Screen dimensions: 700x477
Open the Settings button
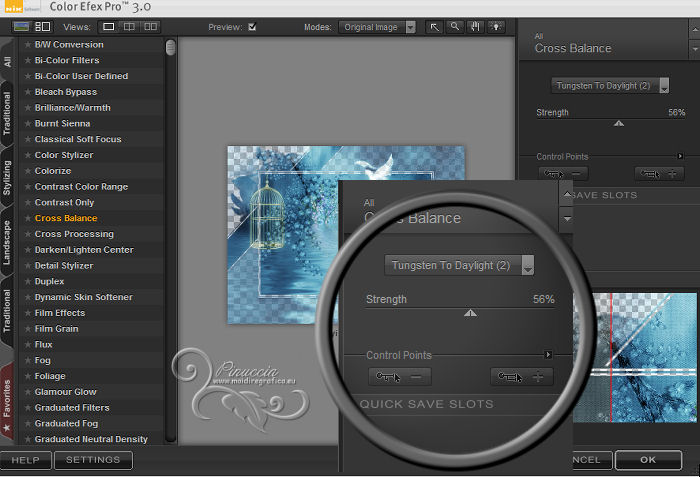[x=92, y=460]
